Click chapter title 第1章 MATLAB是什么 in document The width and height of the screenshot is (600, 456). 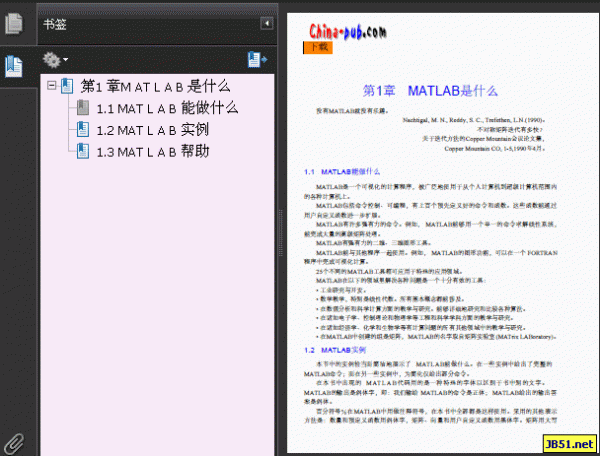coord(430,91)
